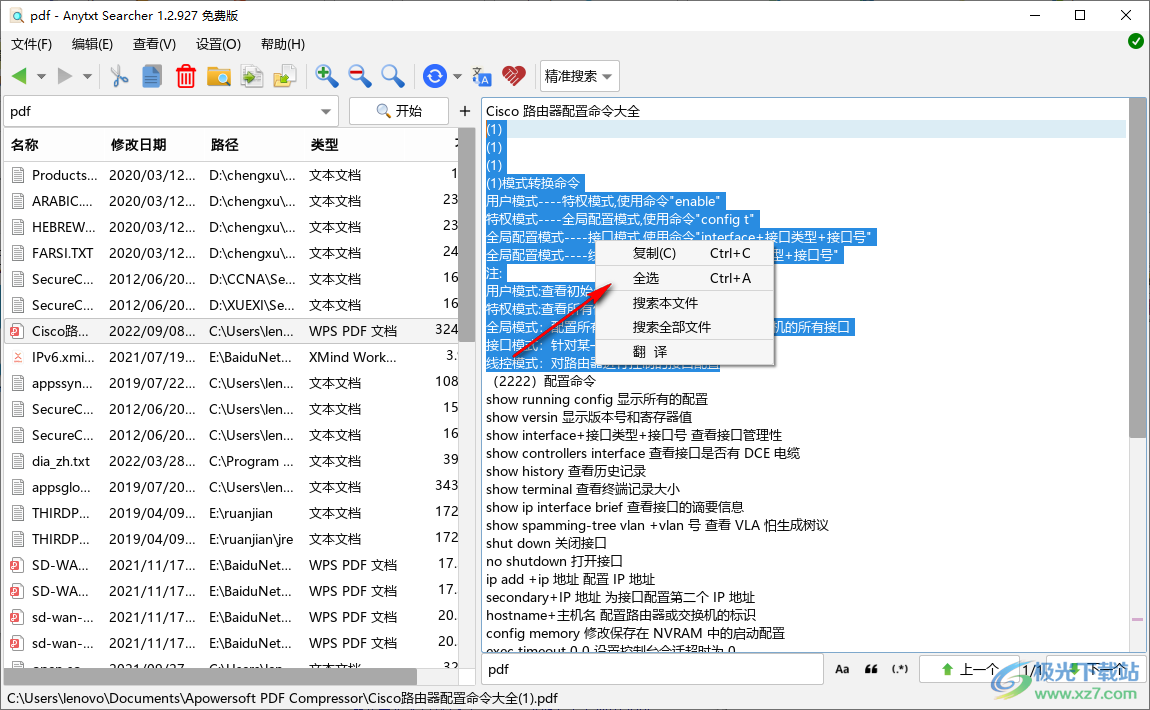Click the green checkmark status icon
This screenshot has height=710, width=1150.
pyautogui.click(x=1135, y=41)
